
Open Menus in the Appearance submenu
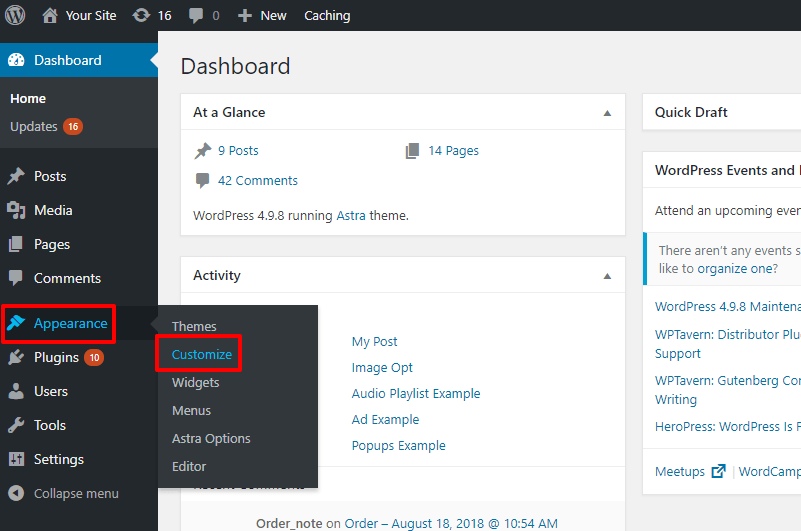click(192, 410)
